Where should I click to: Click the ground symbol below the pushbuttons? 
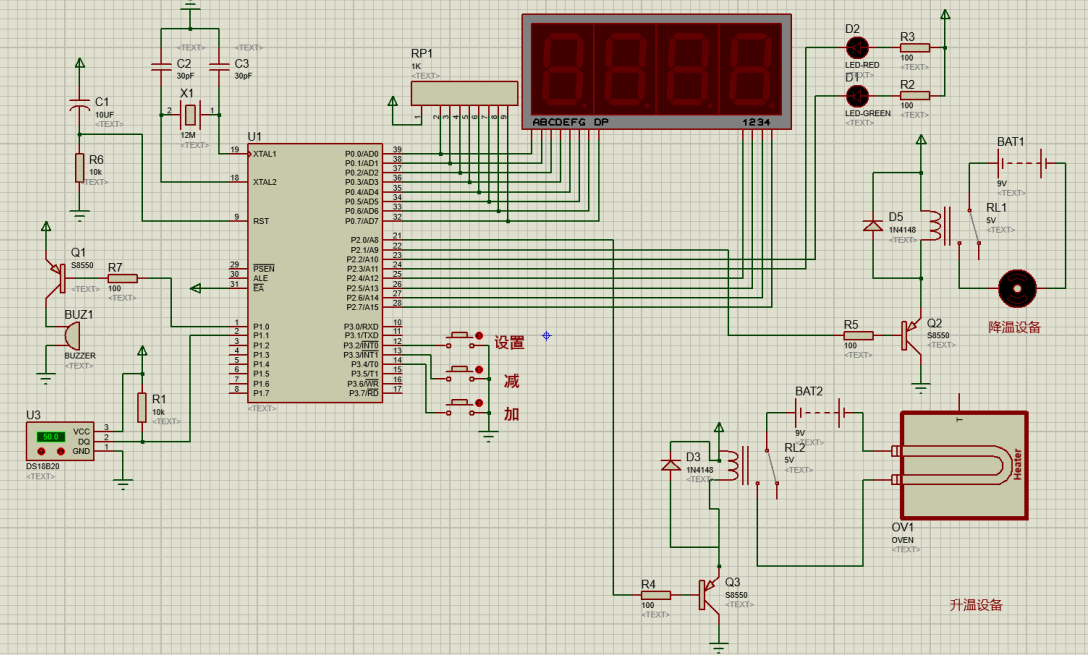tap(489, 437)
